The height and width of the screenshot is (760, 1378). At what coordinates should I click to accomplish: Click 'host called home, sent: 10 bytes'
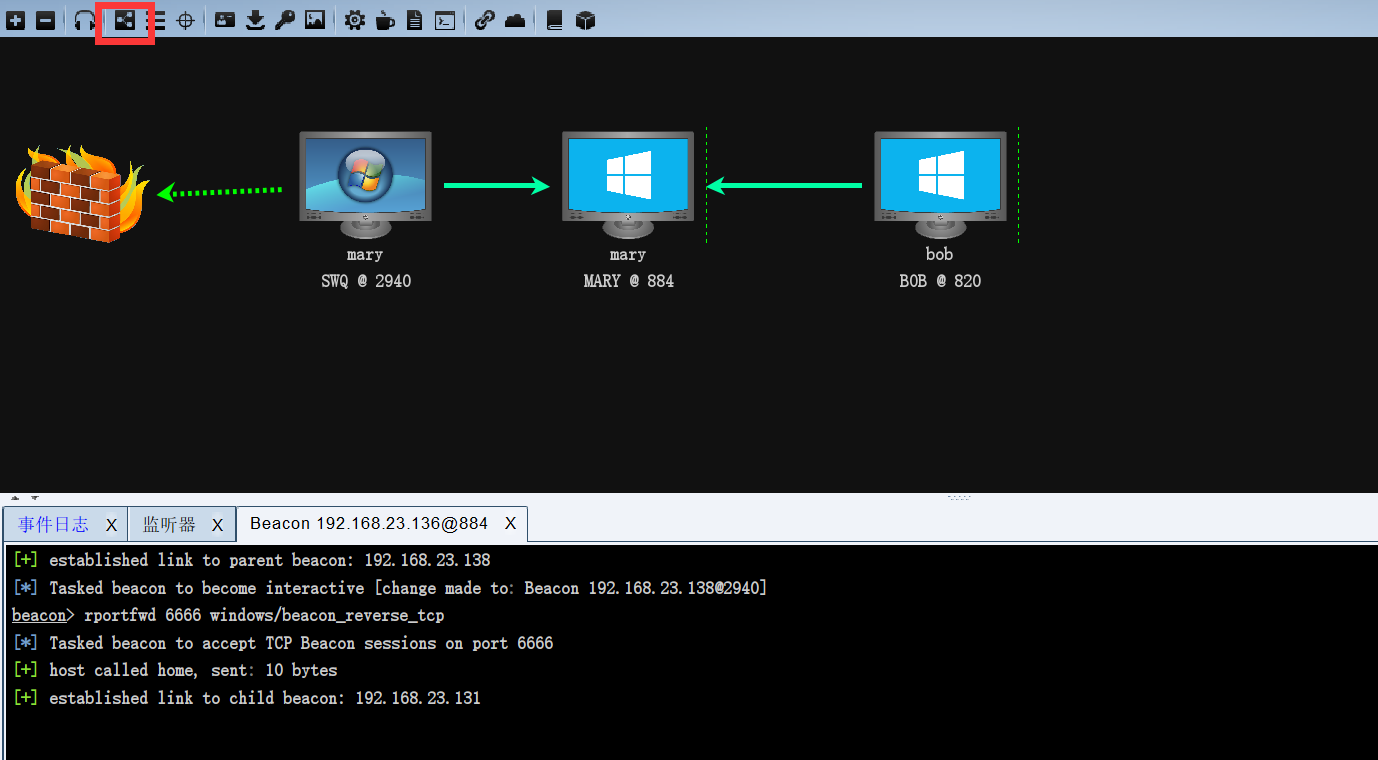(193, 670)
